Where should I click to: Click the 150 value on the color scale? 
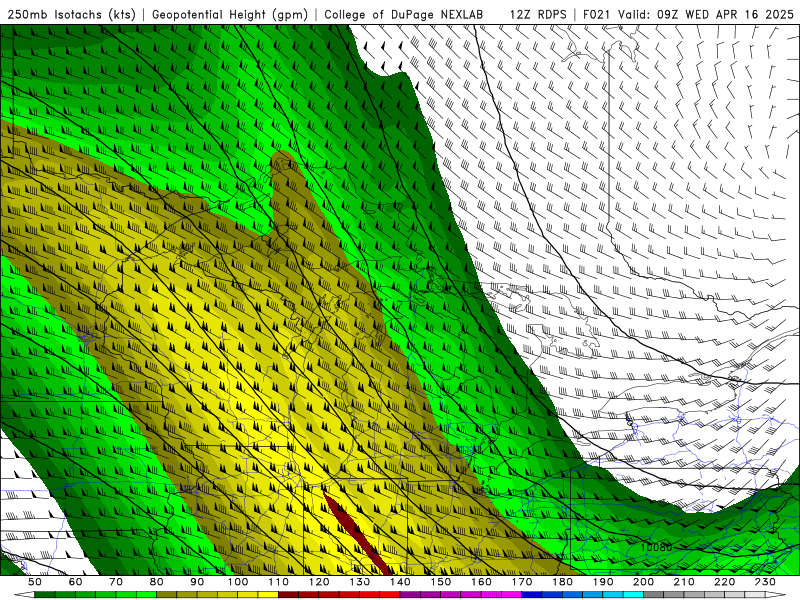(x=441, y=582)
